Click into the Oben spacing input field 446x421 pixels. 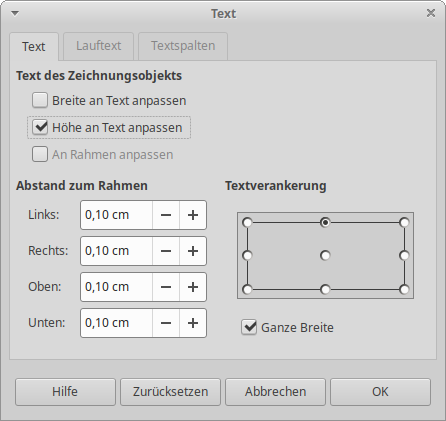point(117,287)
